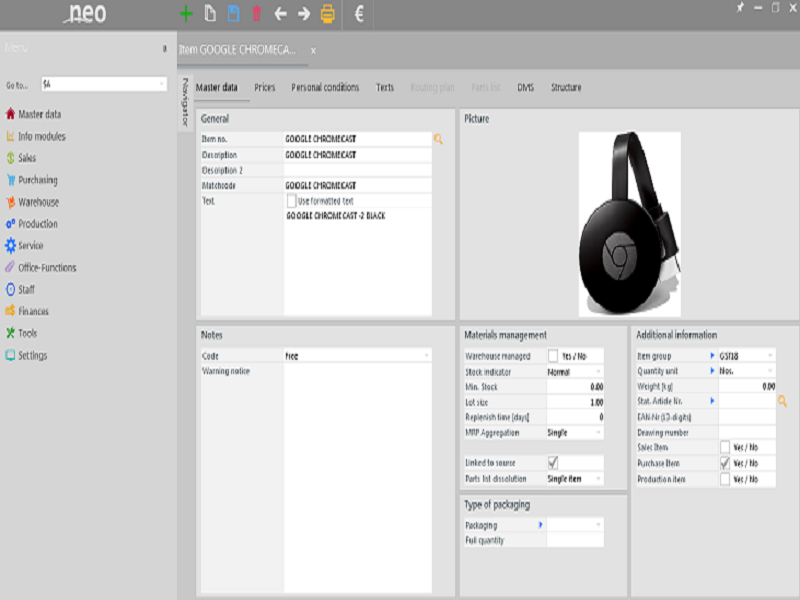
Task: Open the Parts list dissolution dropdown
Action: [575, 479]
